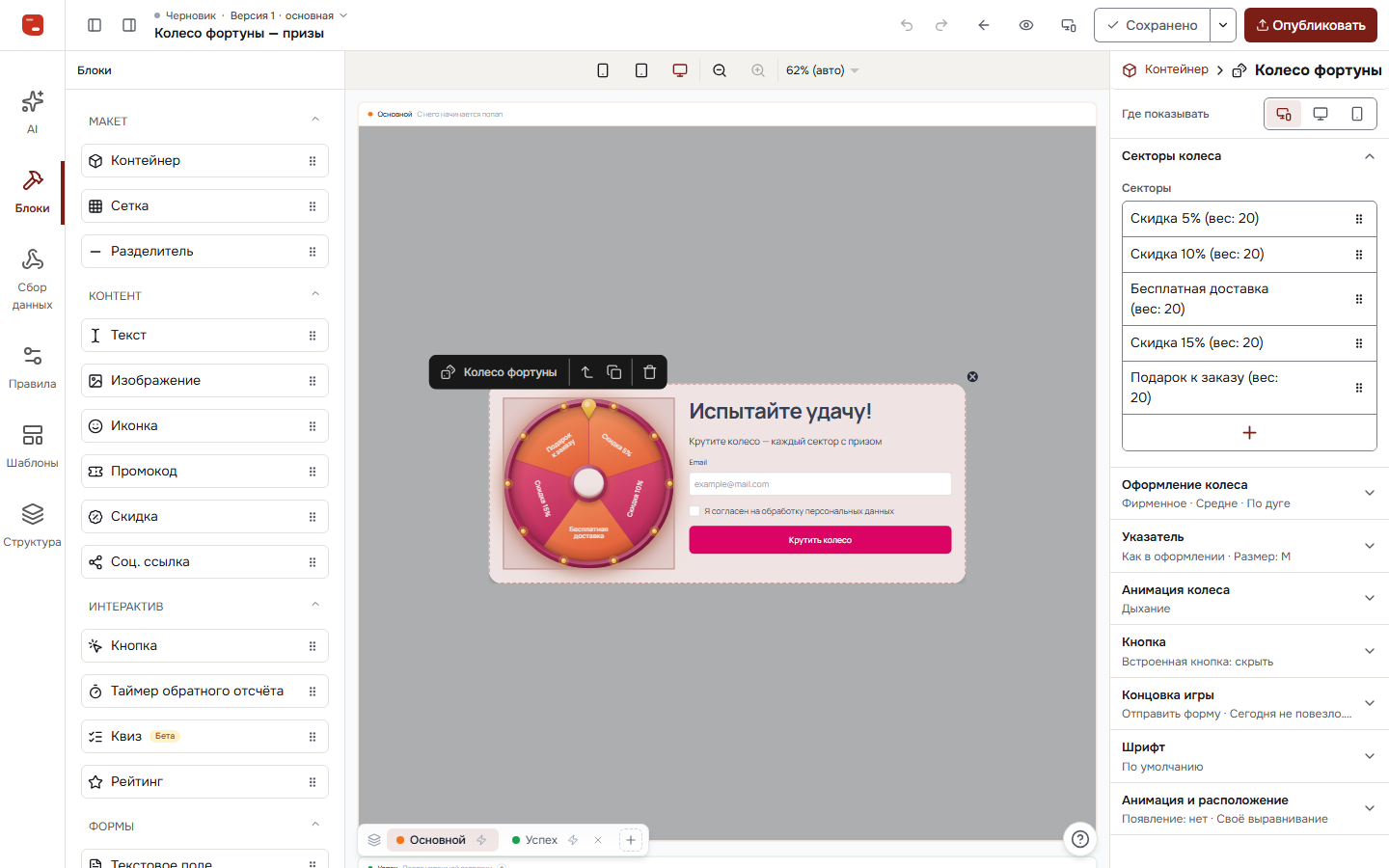
Task: Click the undo arrow
Action: [907, 25]
